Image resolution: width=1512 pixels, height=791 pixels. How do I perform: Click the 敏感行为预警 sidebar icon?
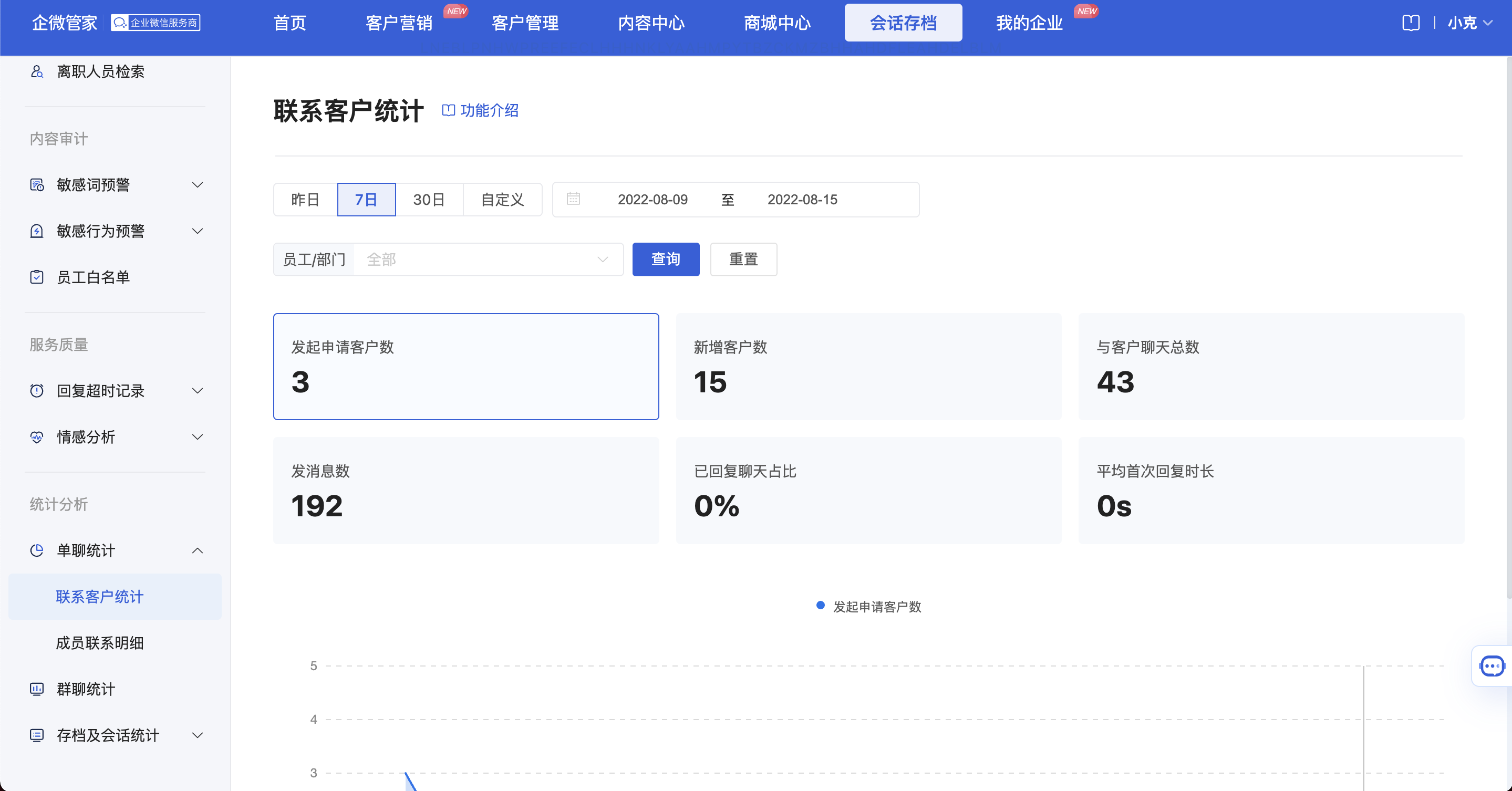point(37,231)
